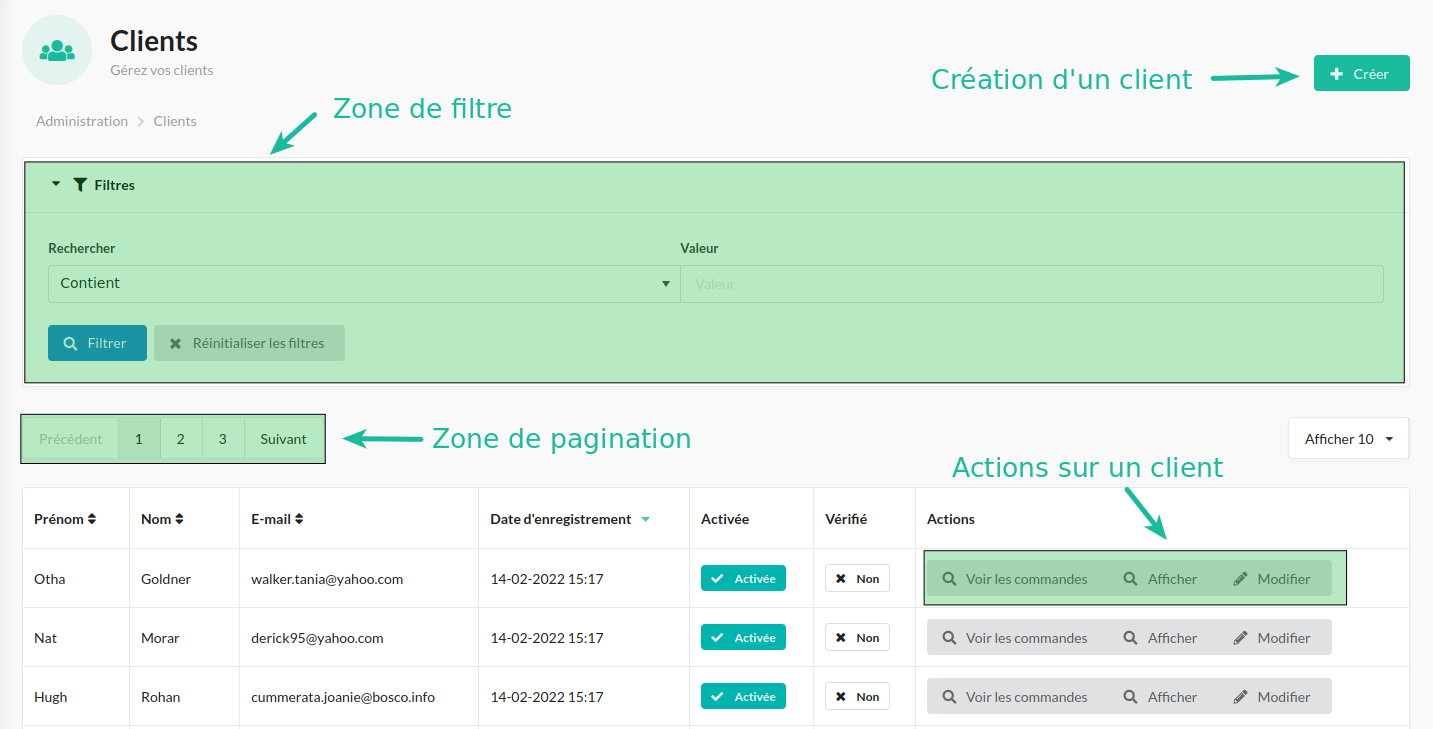
Task: Open the Afficher 10 dropdown
Action: [x=1348, y=439]
